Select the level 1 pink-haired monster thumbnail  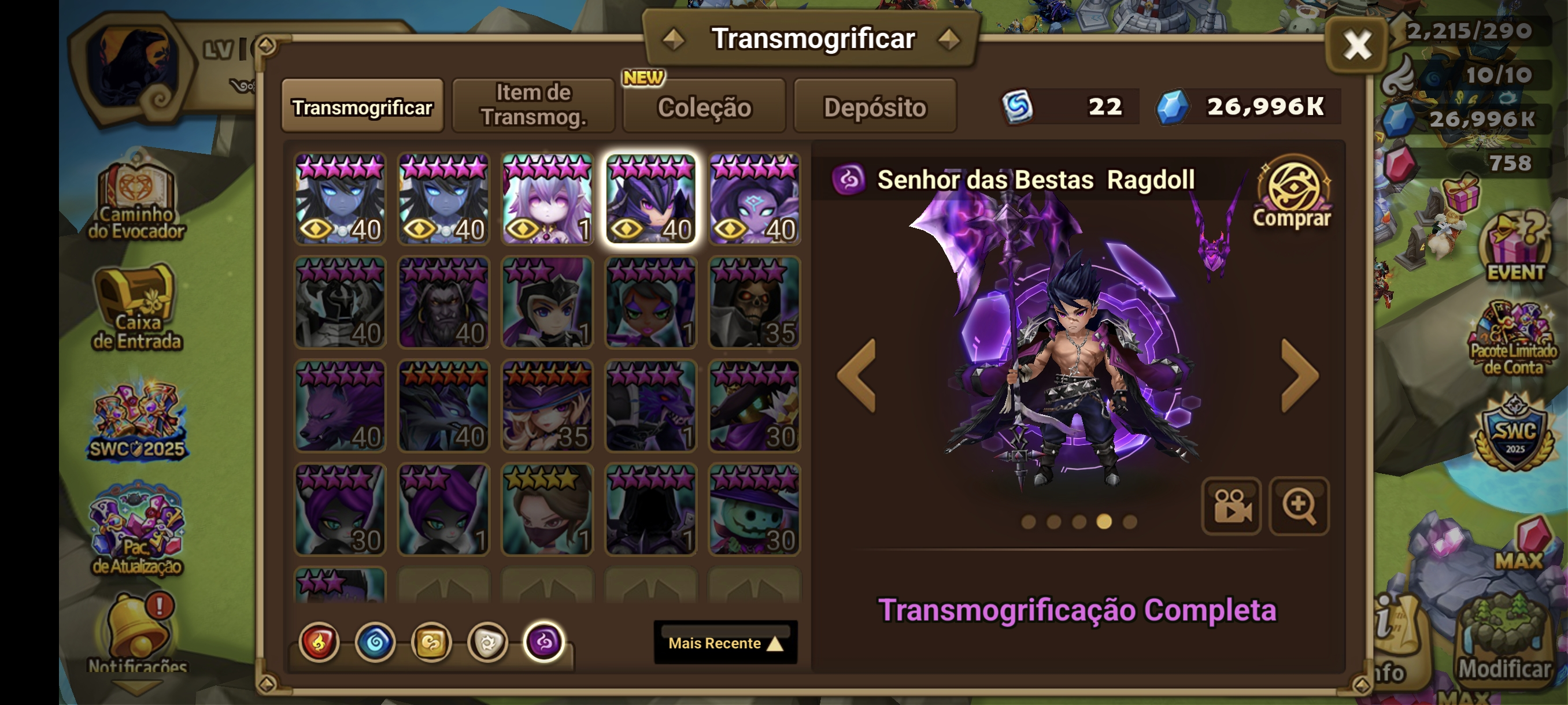click(547, 199)
